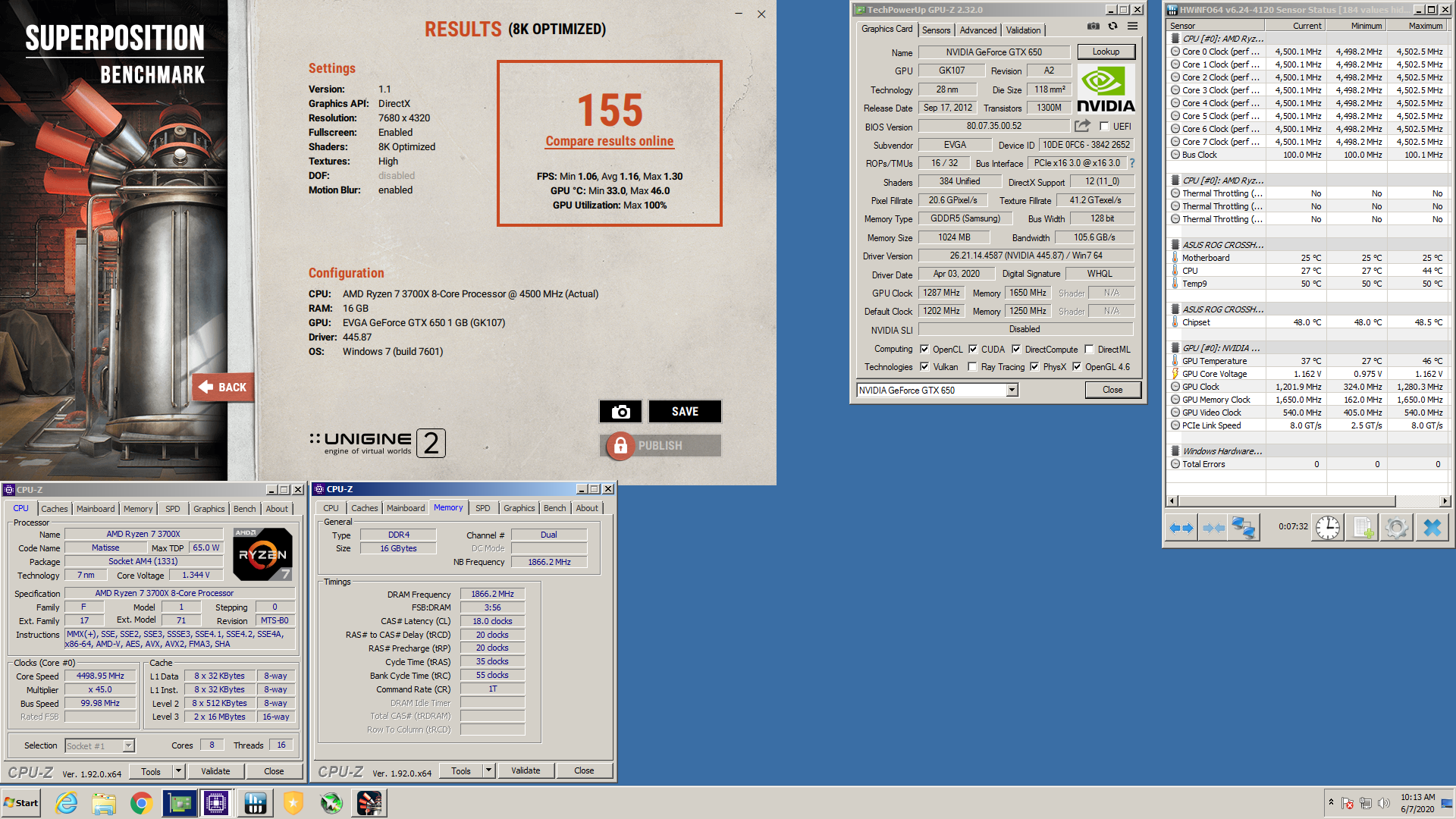Click Start button on taskbar

(x=21, y=803)
